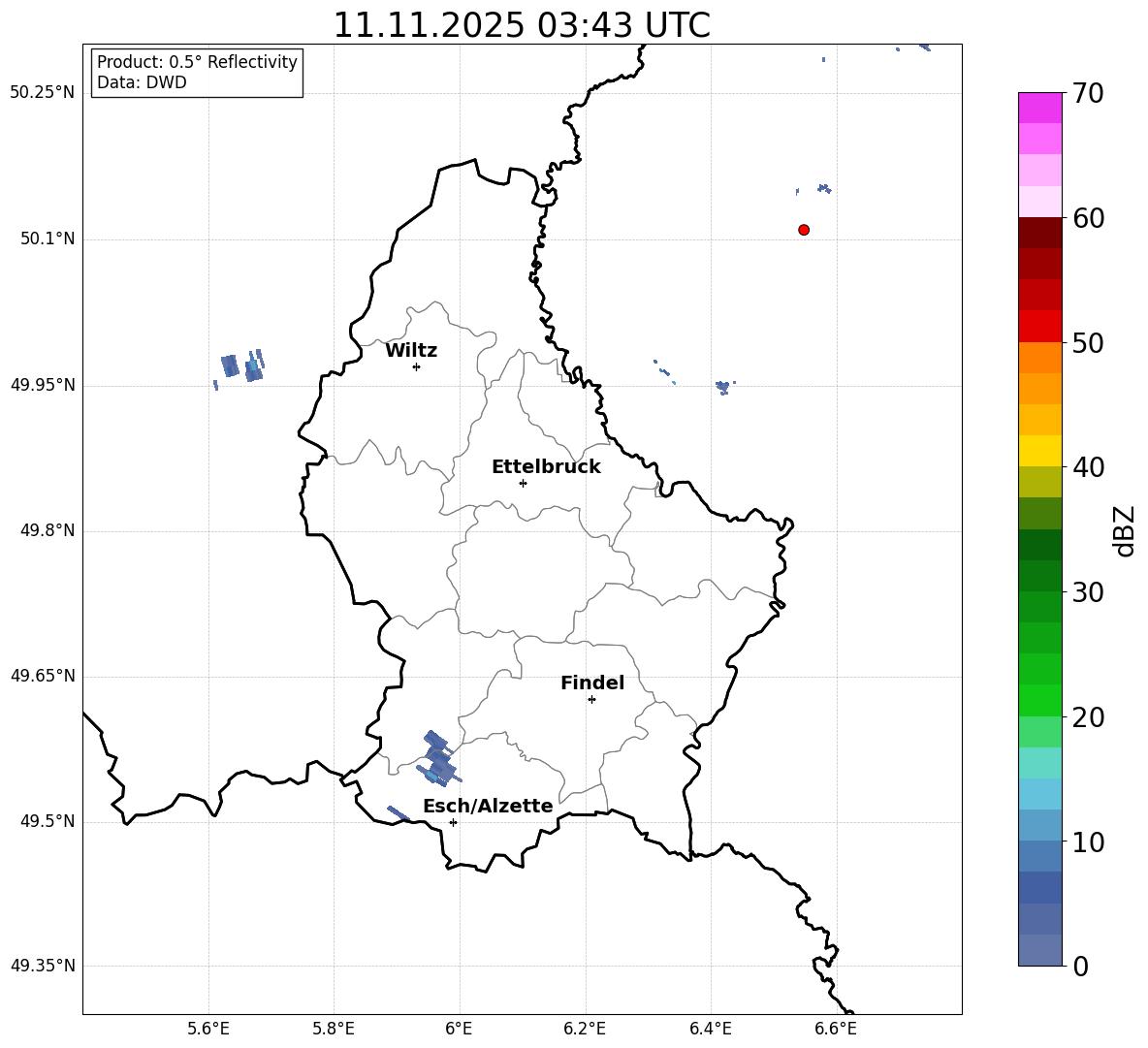Click the 20 value on the colorbar

pos(1088,717)
